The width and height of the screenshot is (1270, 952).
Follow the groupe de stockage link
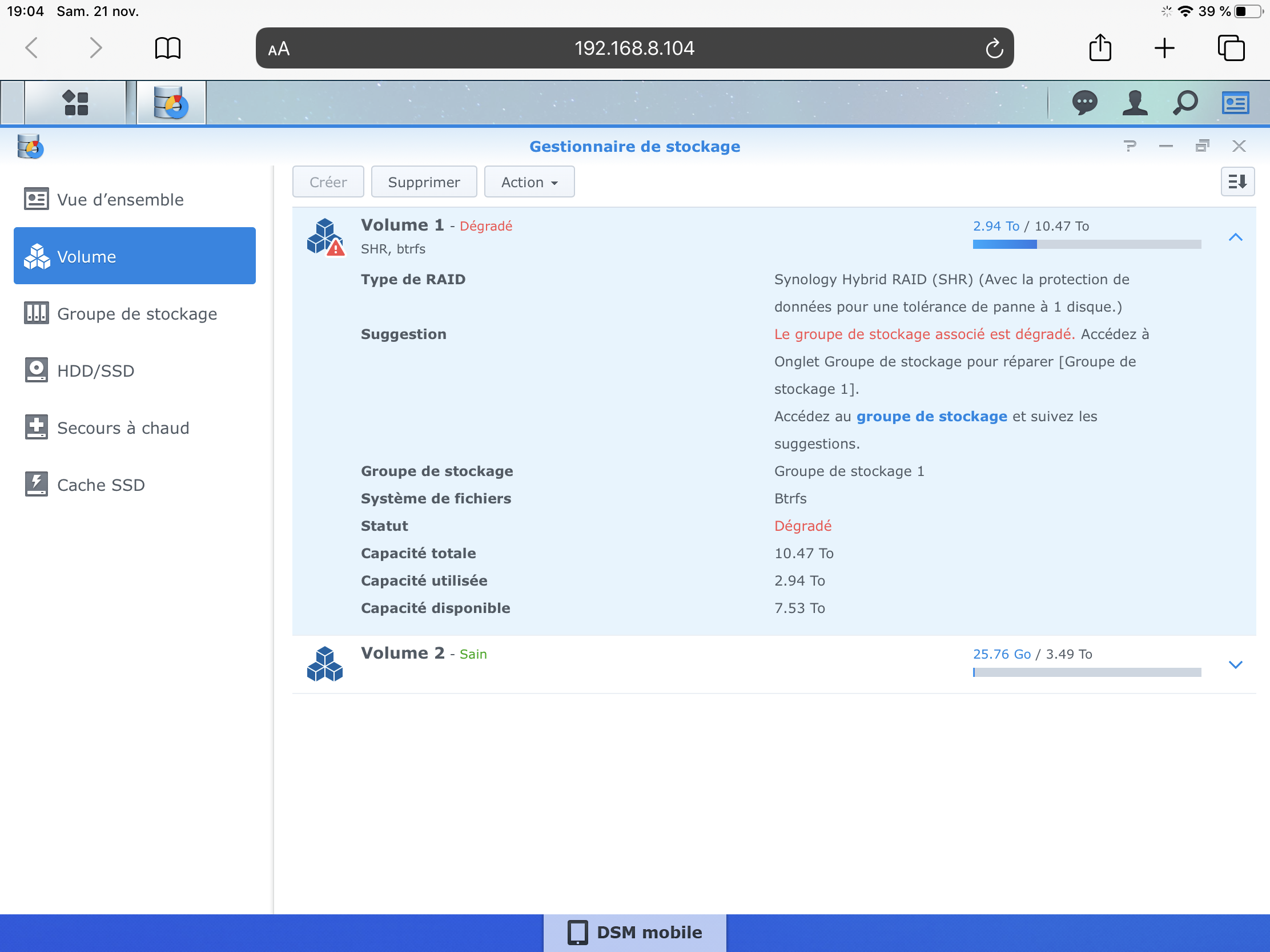point(931,416)
